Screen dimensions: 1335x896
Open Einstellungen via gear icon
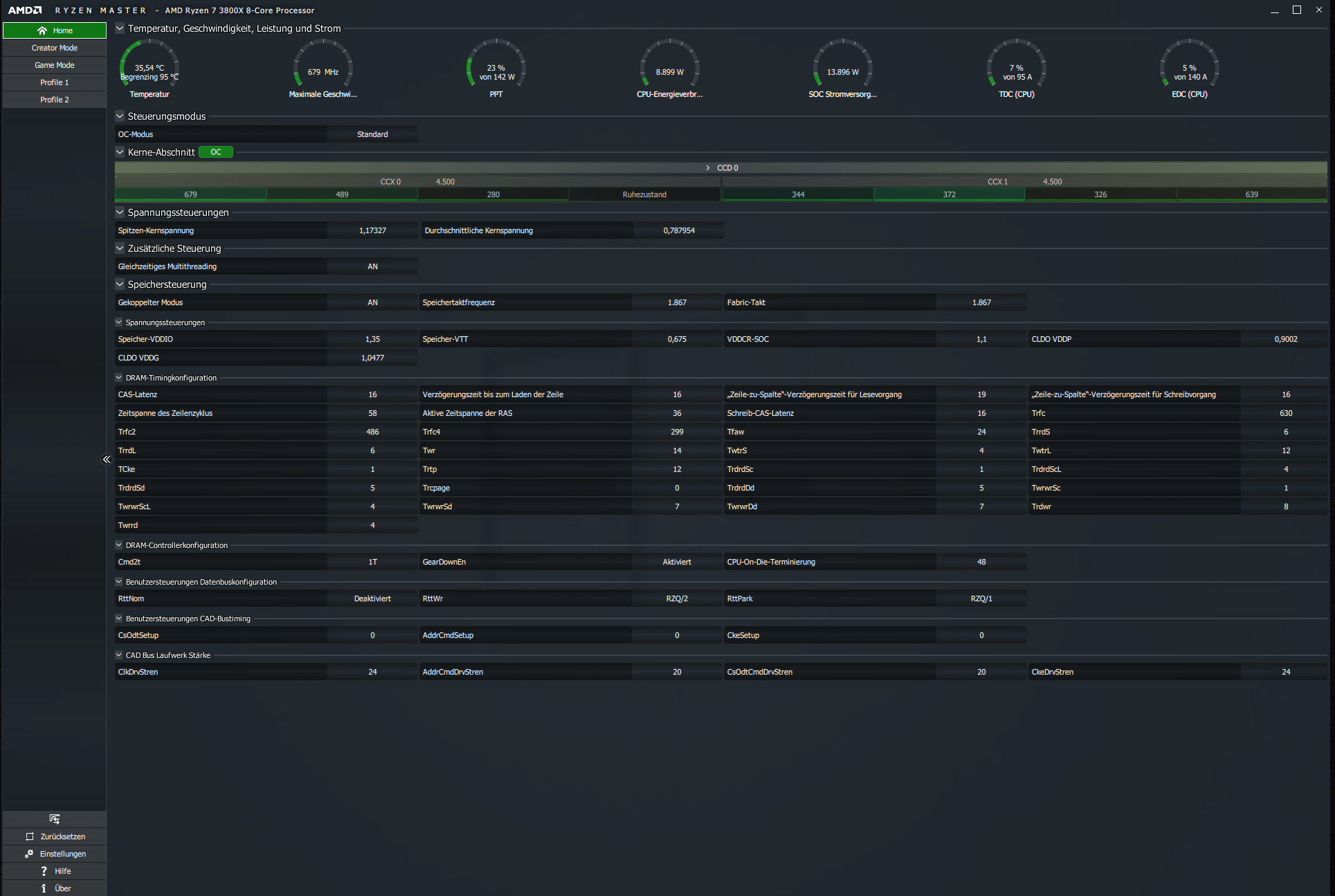click(29, 854)
